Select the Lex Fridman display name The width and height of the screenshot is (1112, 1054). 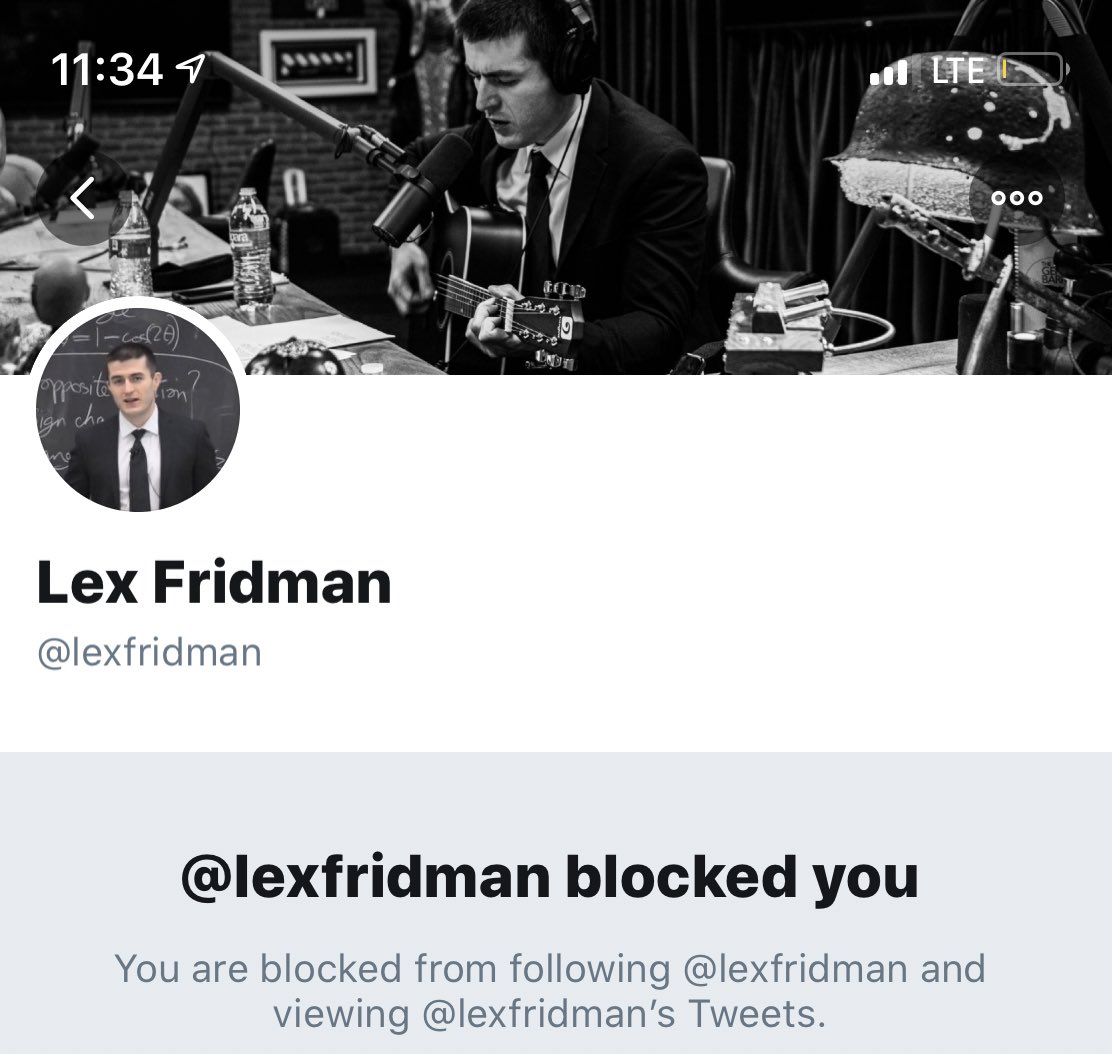[213, 582]
